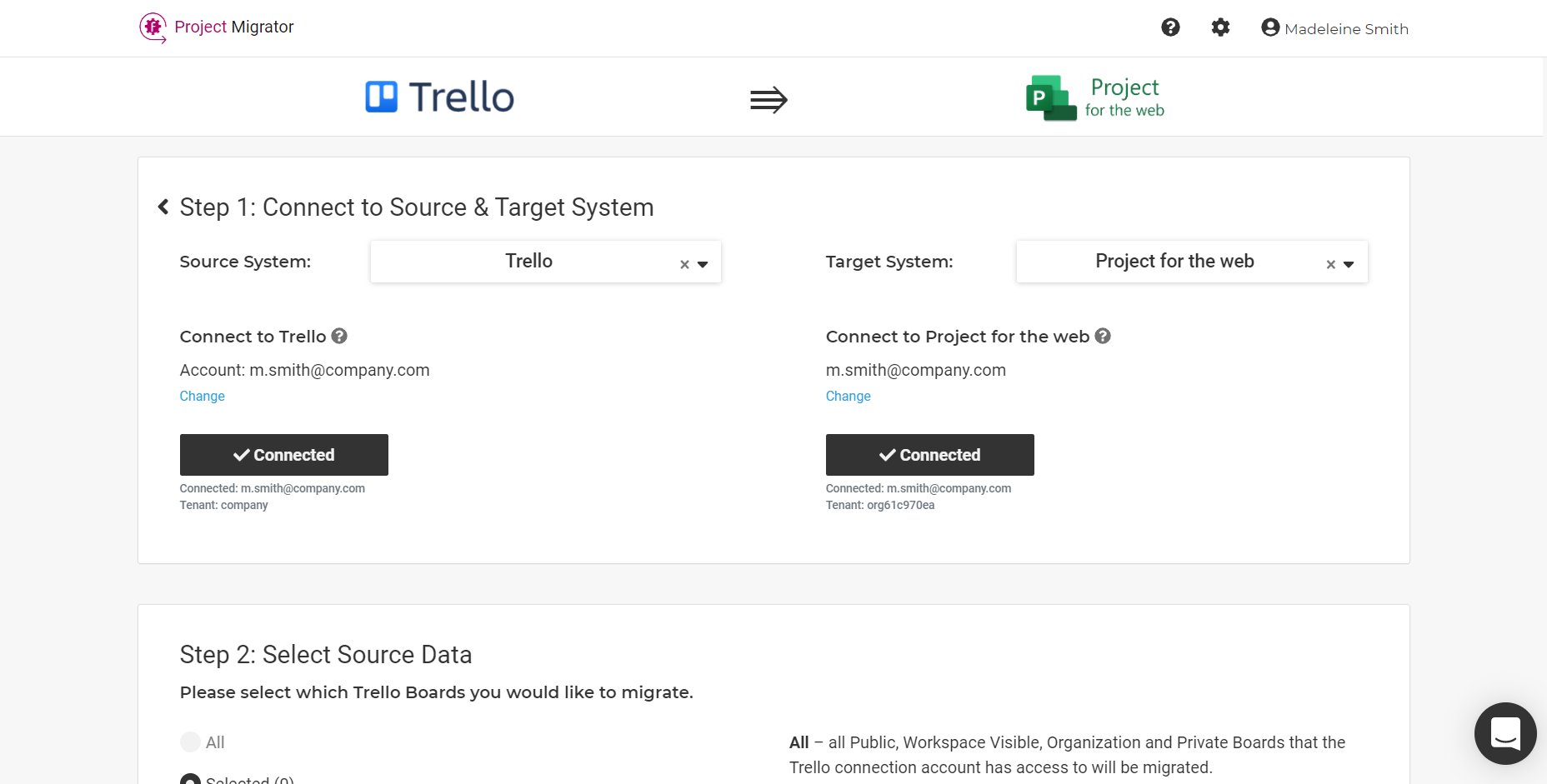
Task: Click 'Account: m.smith@company.com' text
Action: coord(305,370)
